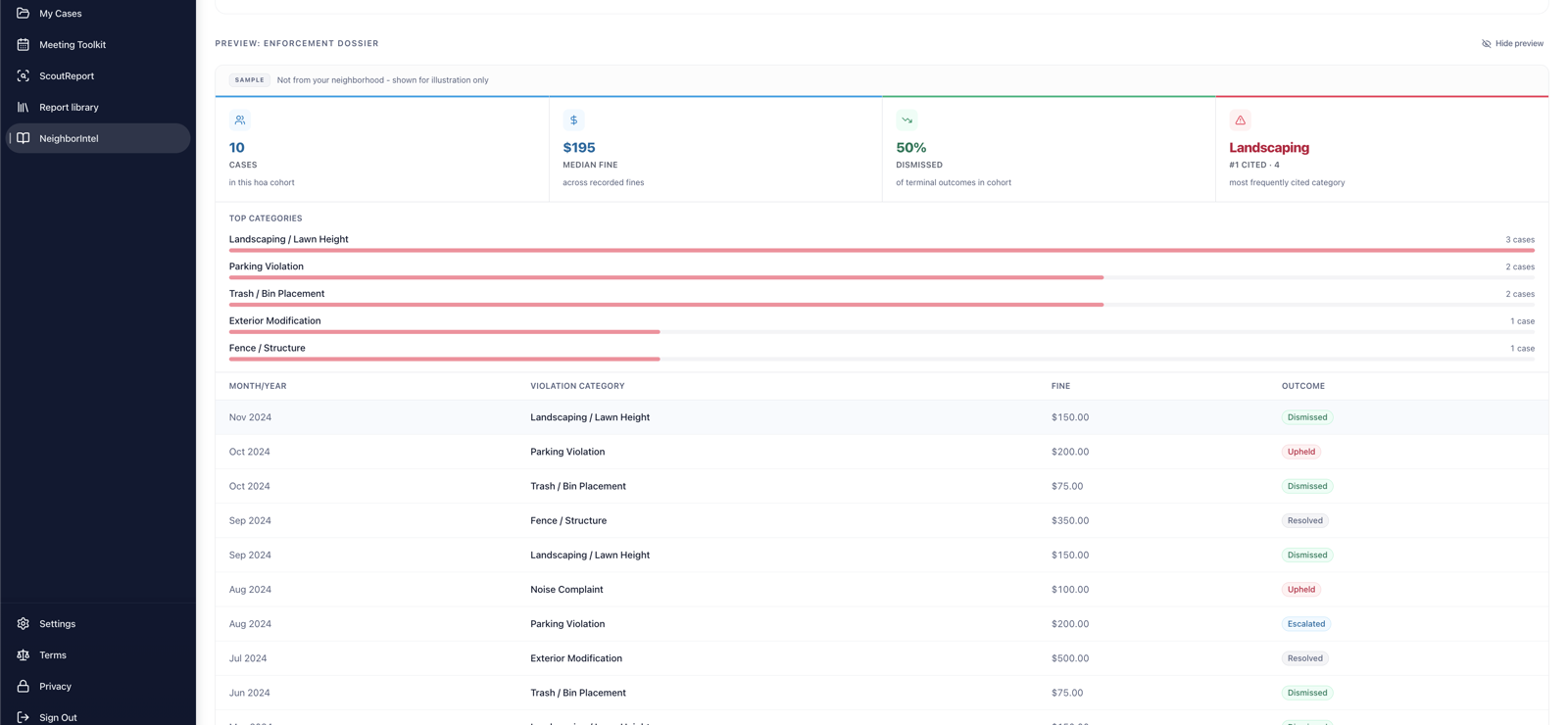This screenshot has width=1568, height=725.
Task: Sign Out of the account
Action: point(98,717)
